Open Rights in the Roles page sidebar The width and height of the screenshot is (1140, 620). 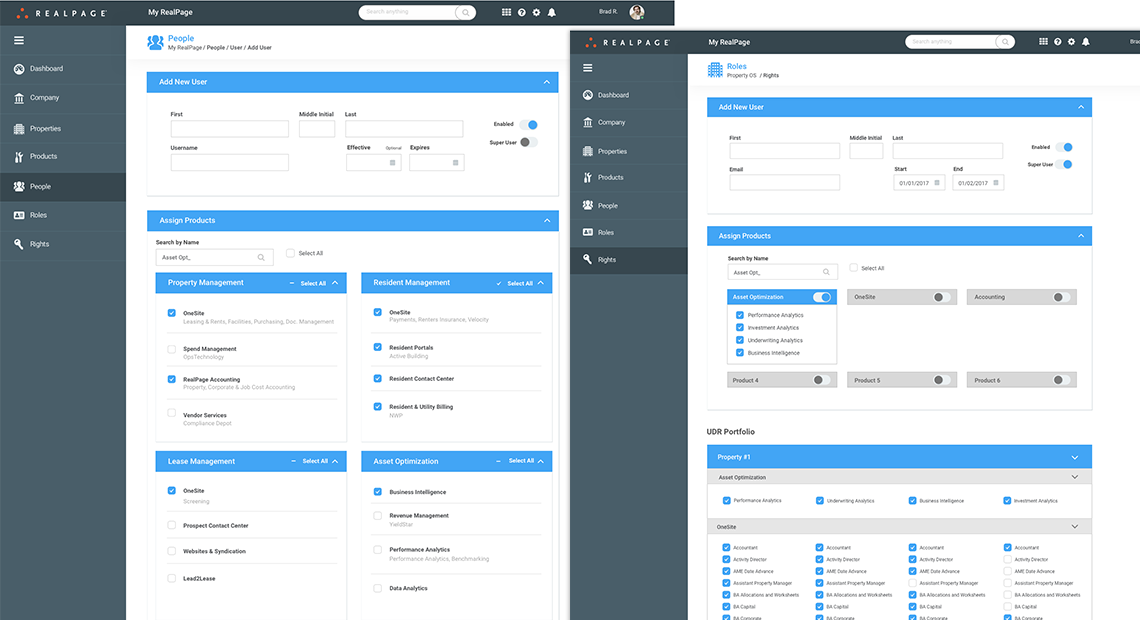point(607,259)
